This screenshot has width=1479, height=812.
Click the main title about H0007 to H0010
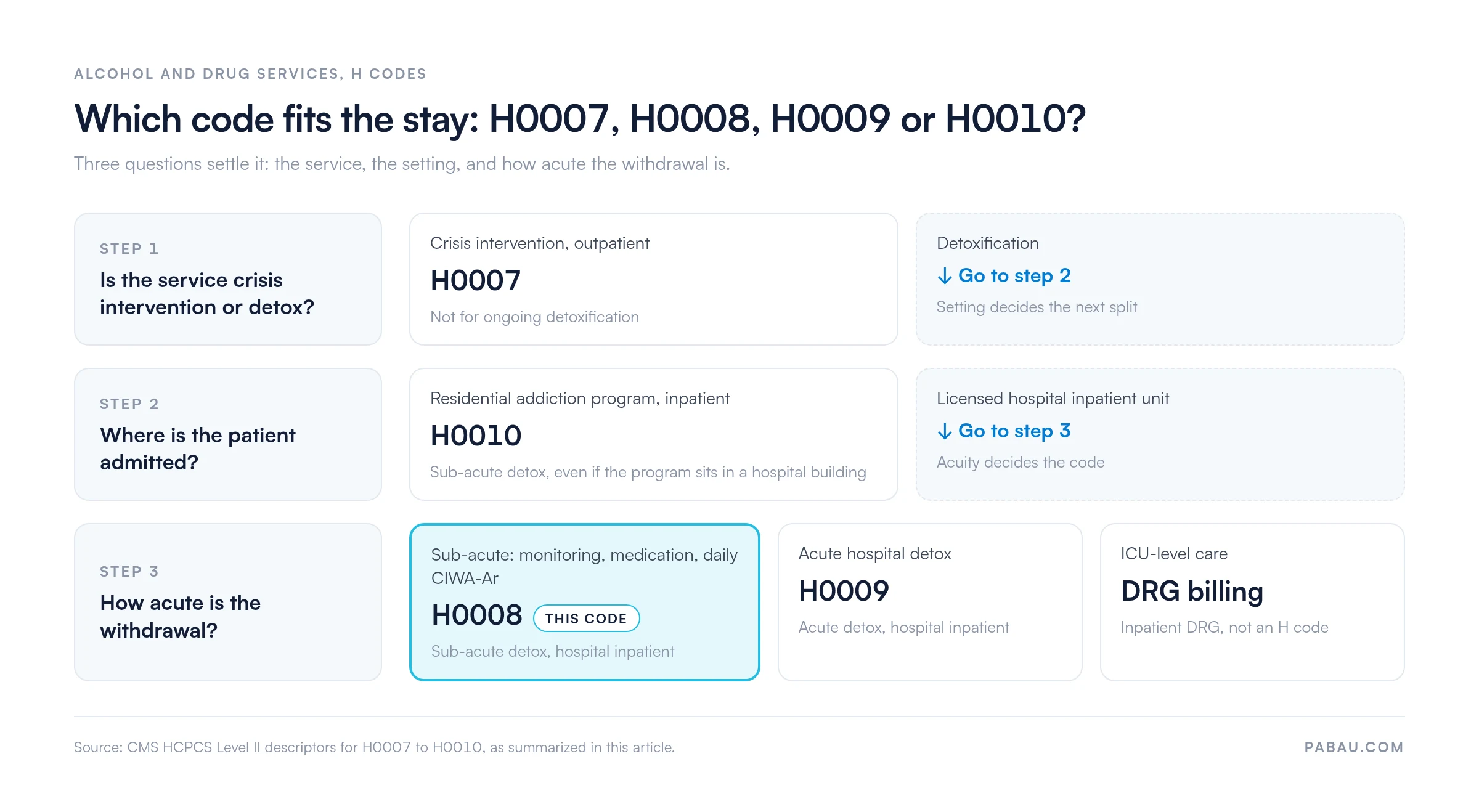coord(580,119)
